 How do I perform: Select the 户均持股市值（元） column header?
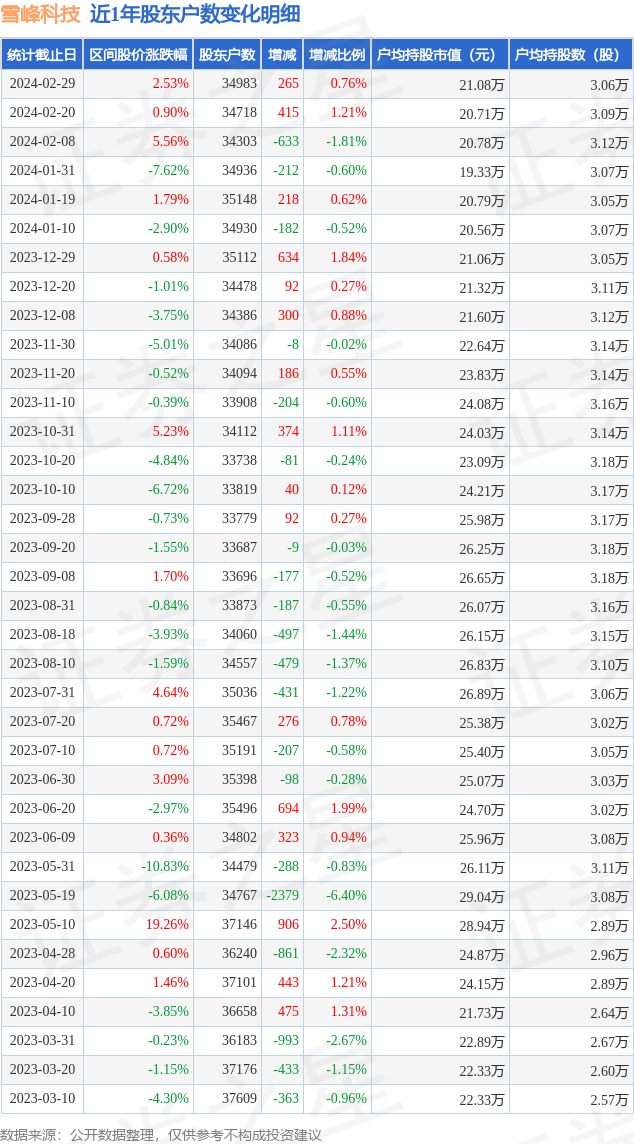[439, 55]
